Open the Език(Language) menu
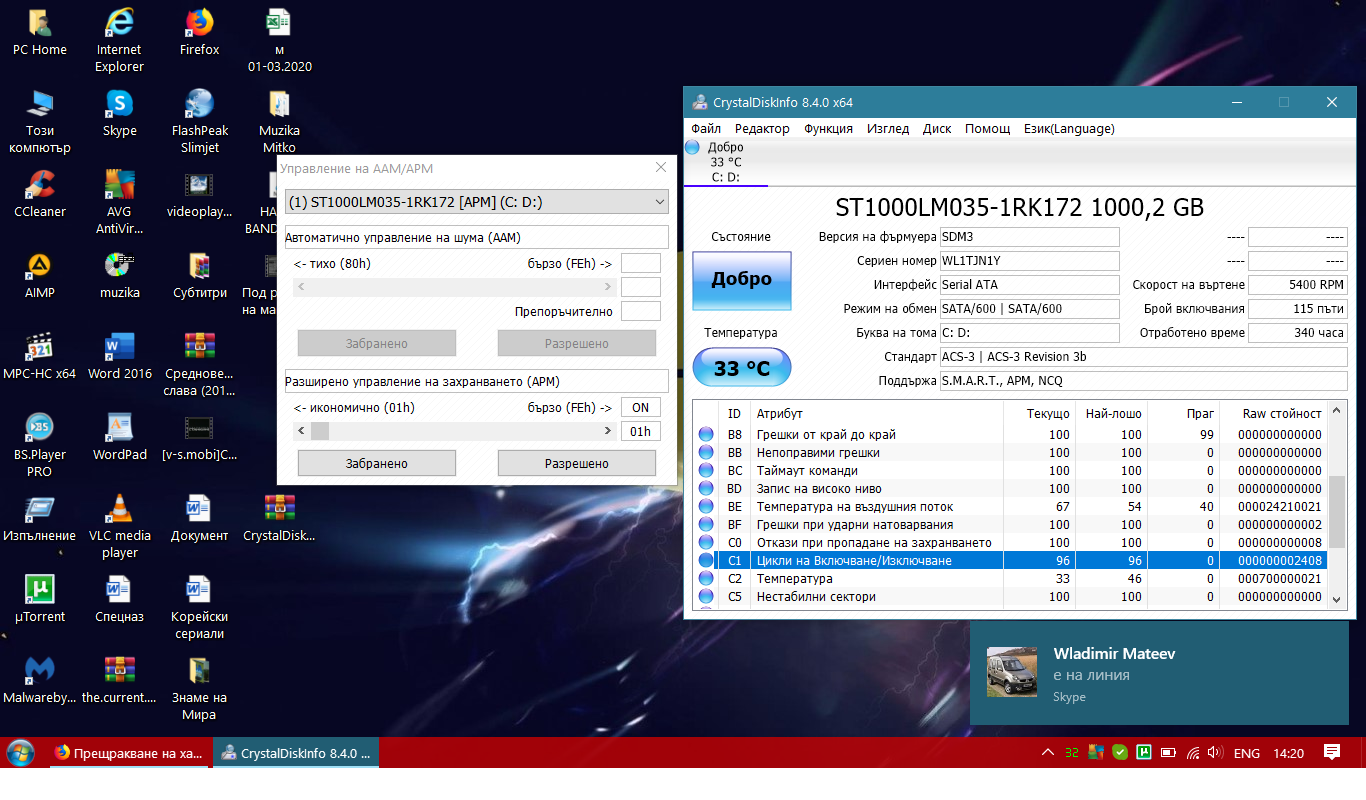This screenshot has width=1366, height=800. pos(1069,128)
